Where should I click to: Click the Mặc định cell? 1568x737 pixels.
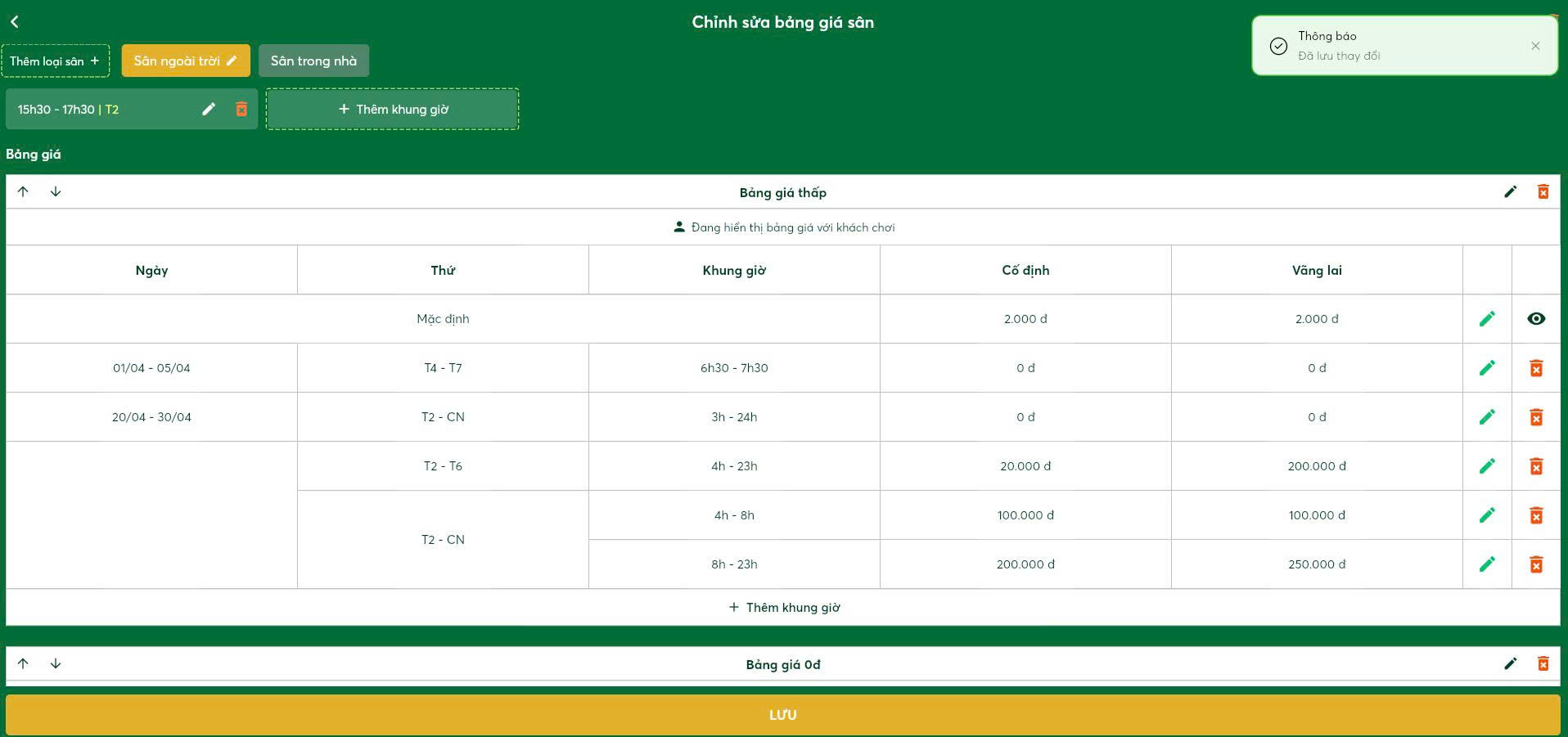coord(443,319)
